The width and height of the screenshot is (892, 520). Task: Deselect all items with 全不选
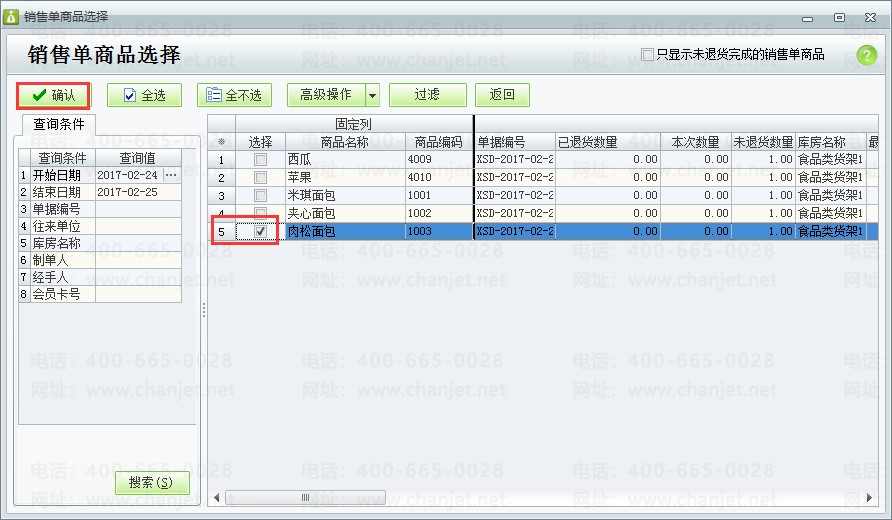point(234,95)
